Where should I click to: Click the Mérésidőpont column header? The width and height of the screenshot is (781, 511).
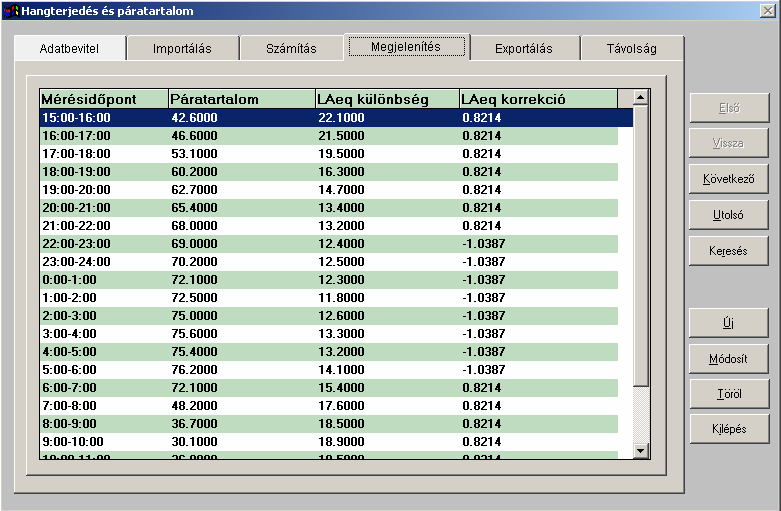[104, 99]
